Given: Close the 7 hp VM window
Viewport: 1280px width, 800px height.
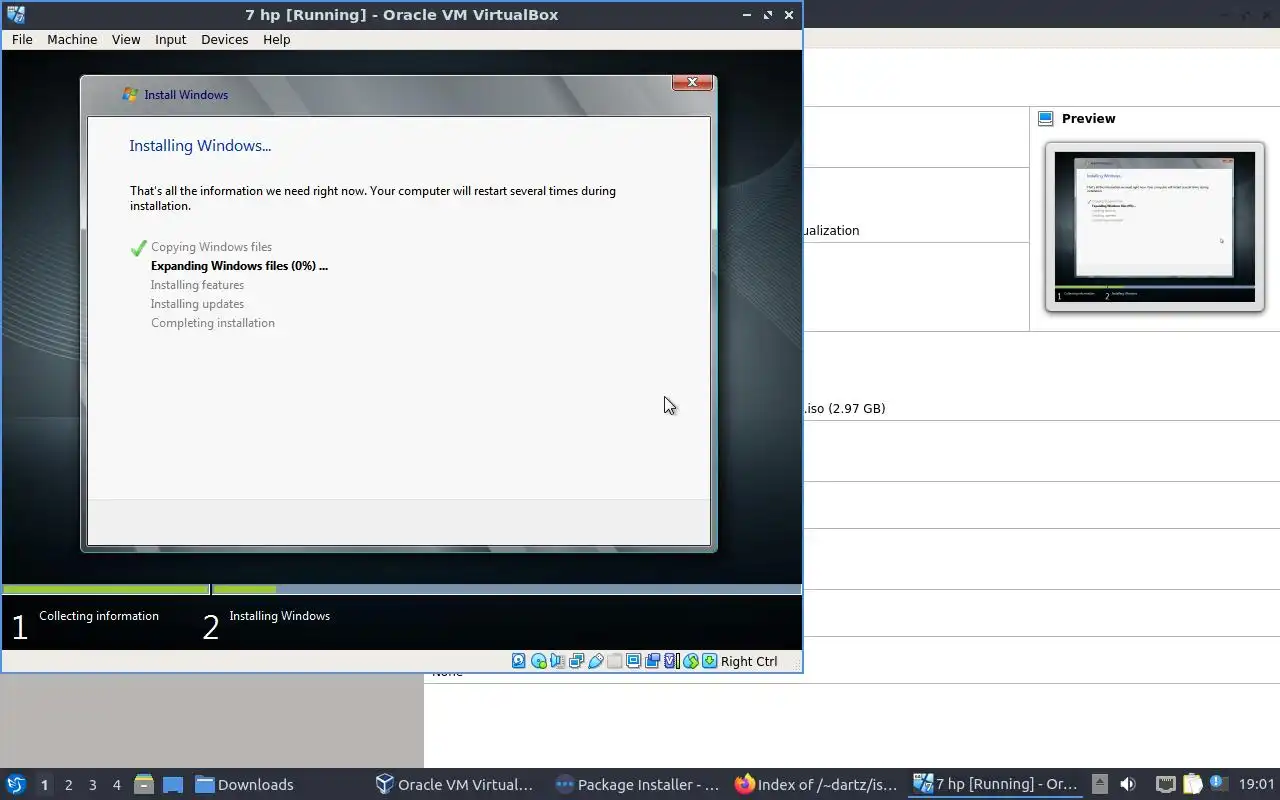Looking at the screenshot, I should coord(789,15).
